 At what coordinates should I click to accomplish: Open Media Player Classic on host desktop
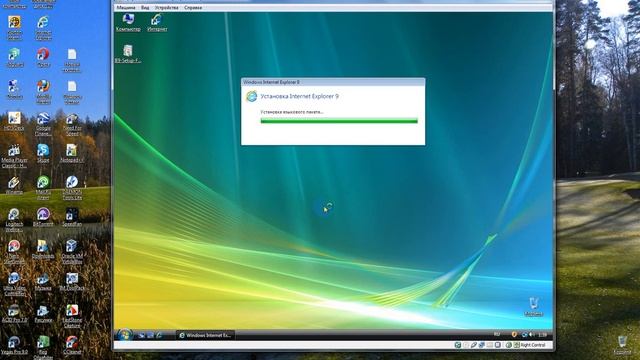click(x=14, y=156)
